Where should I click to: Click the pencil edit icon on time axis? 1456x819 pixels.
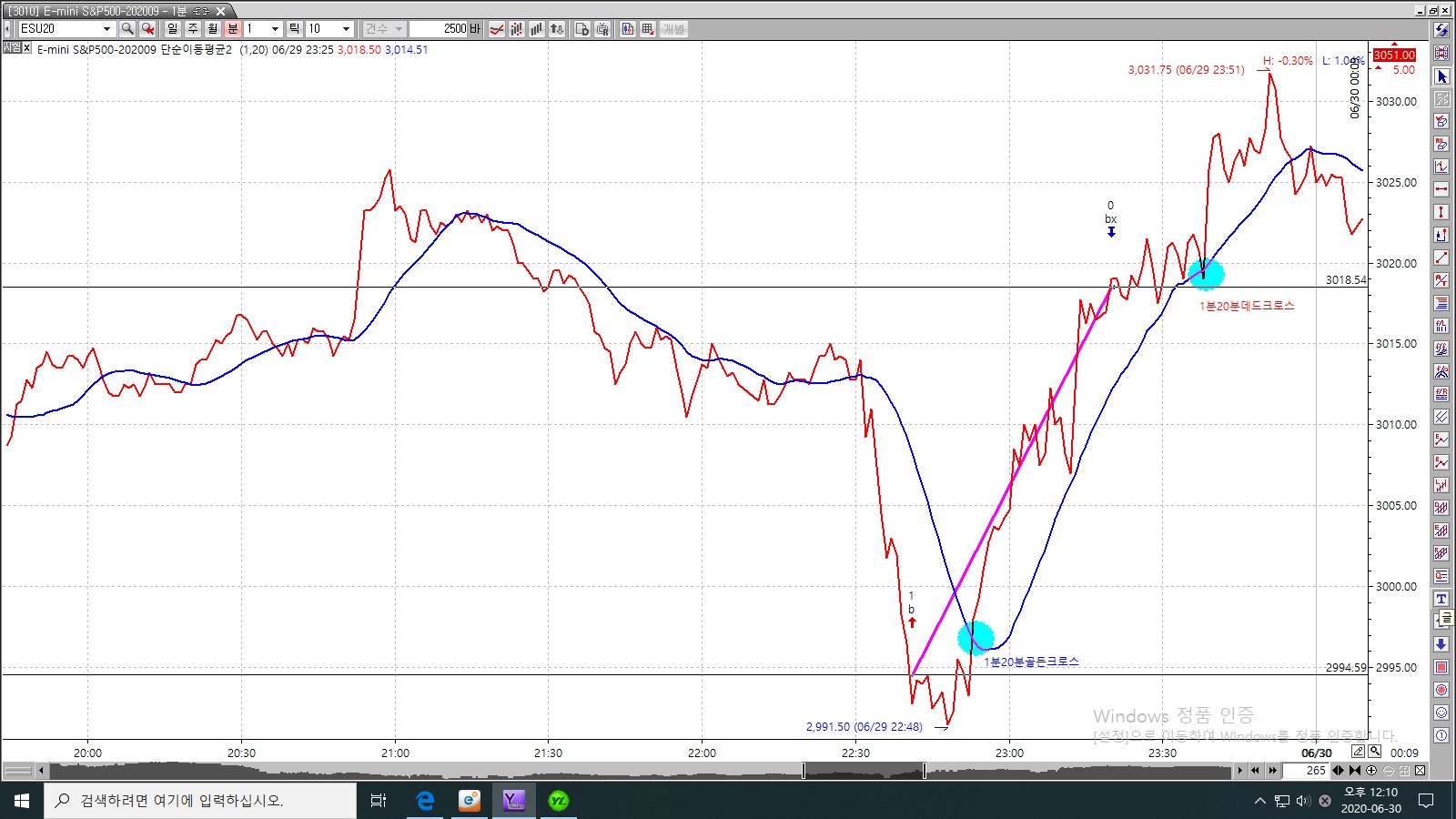coord(1358,752)
